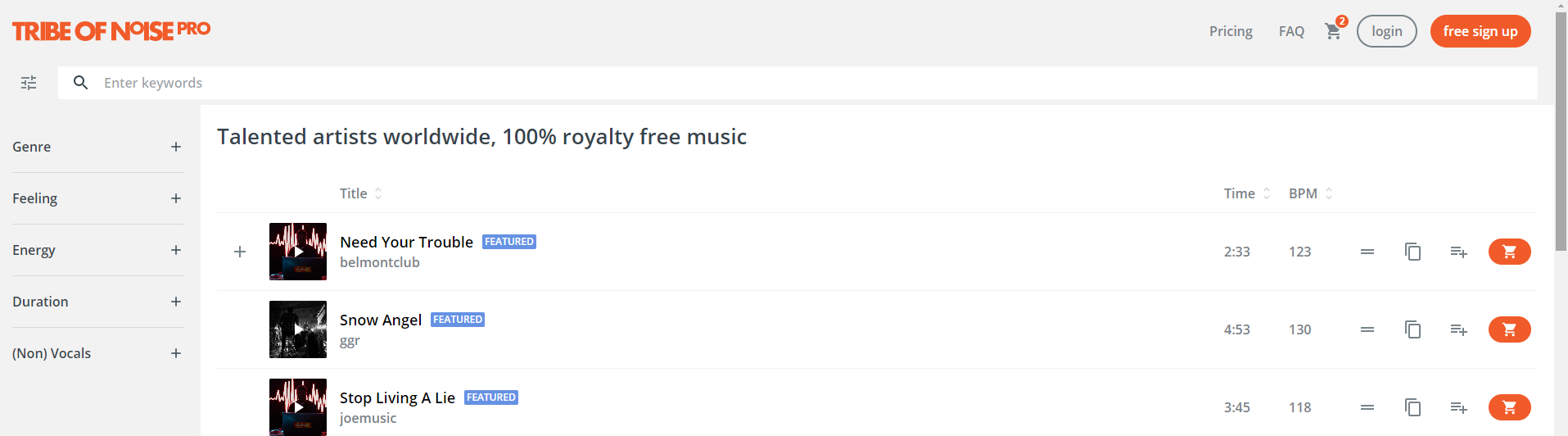Open the FAQ page
The width and height of the screenshot is (1568, 436).
pos(1291,31)
